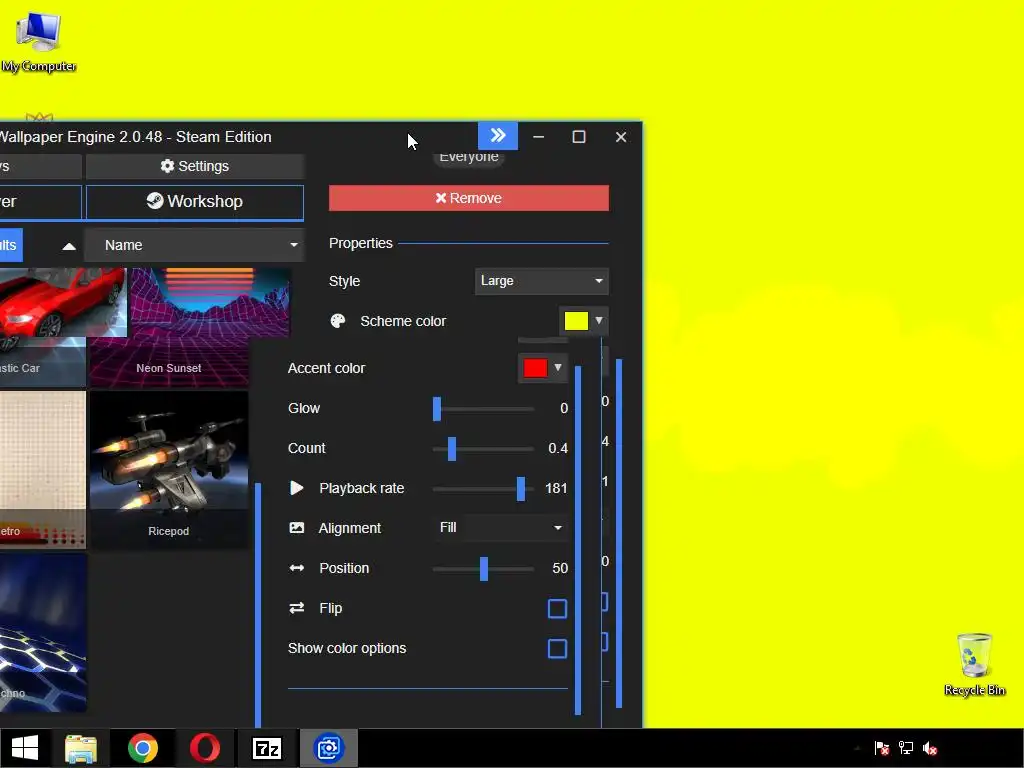Click the blue double-chevron expand button
Screen dimensions: 1024x768
pos(498,136)
